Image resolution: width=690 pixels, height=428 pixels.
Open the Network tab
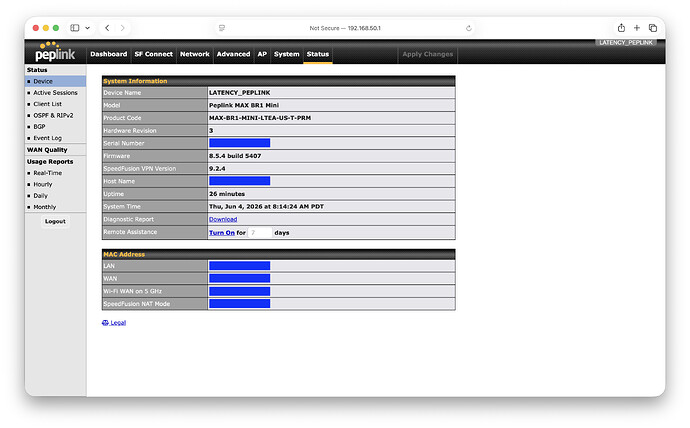tap(195, 54)
